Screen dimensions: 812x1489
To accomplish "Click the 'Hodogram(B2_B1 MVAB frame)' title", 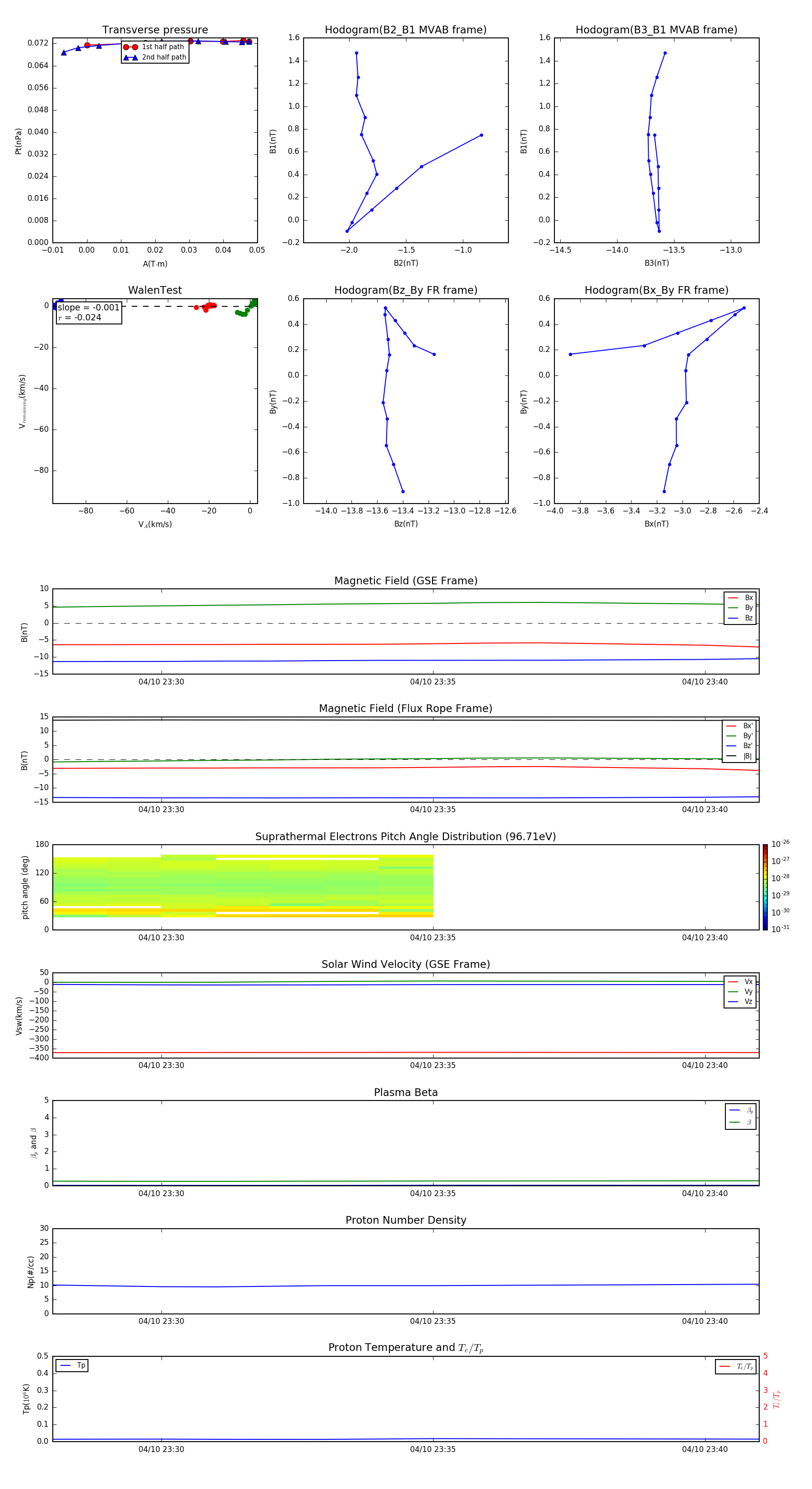I will click(x=406, y=30).
